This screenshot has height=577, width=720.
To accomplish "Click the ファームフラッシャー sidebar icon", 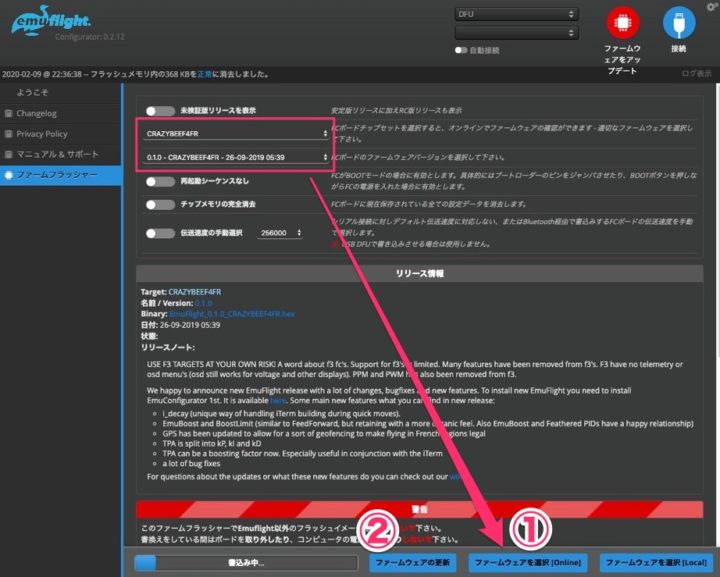I will [x=9, y=175].
